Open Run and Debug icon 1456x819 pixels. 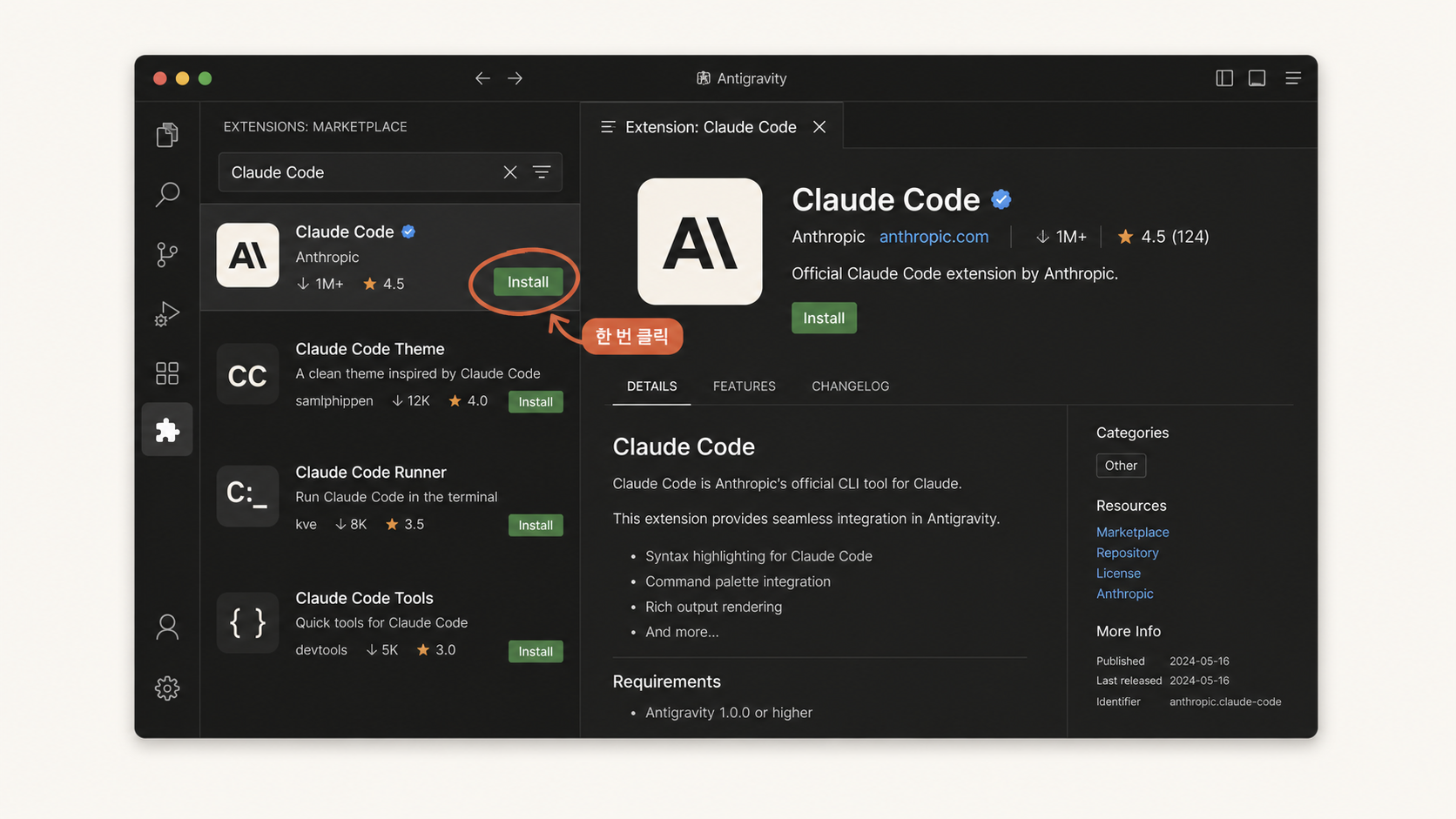click(x=167, y=313)
